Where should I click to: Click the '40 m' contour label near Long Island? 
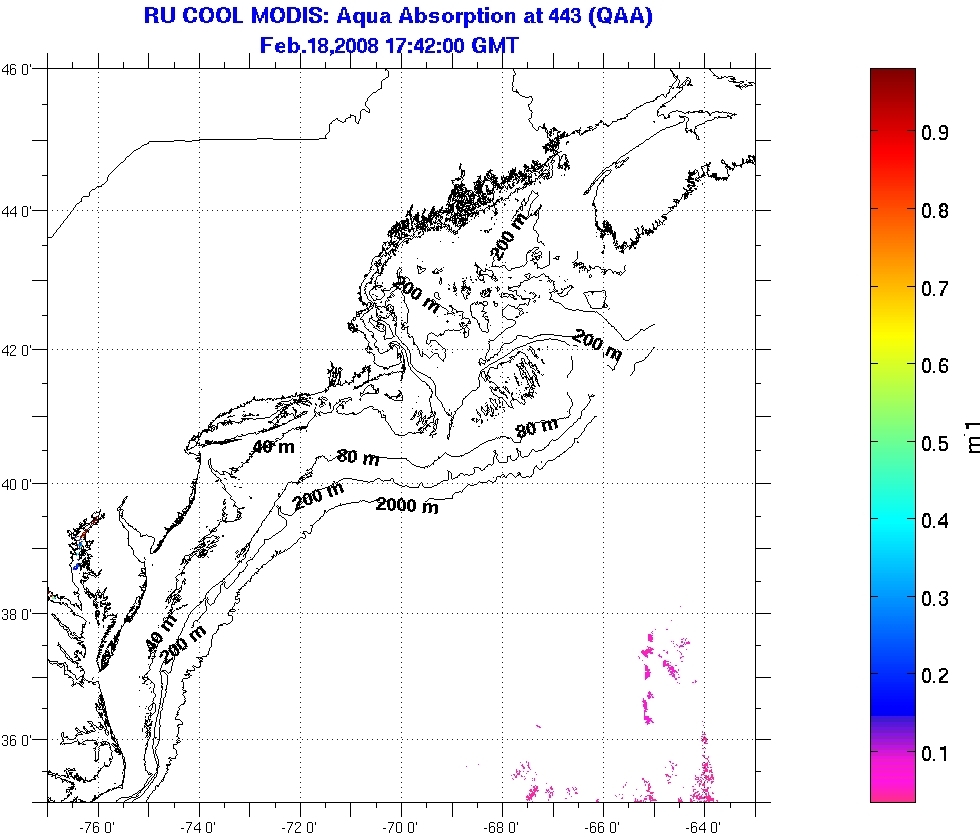pyautogui.click(x=273, y=446)
